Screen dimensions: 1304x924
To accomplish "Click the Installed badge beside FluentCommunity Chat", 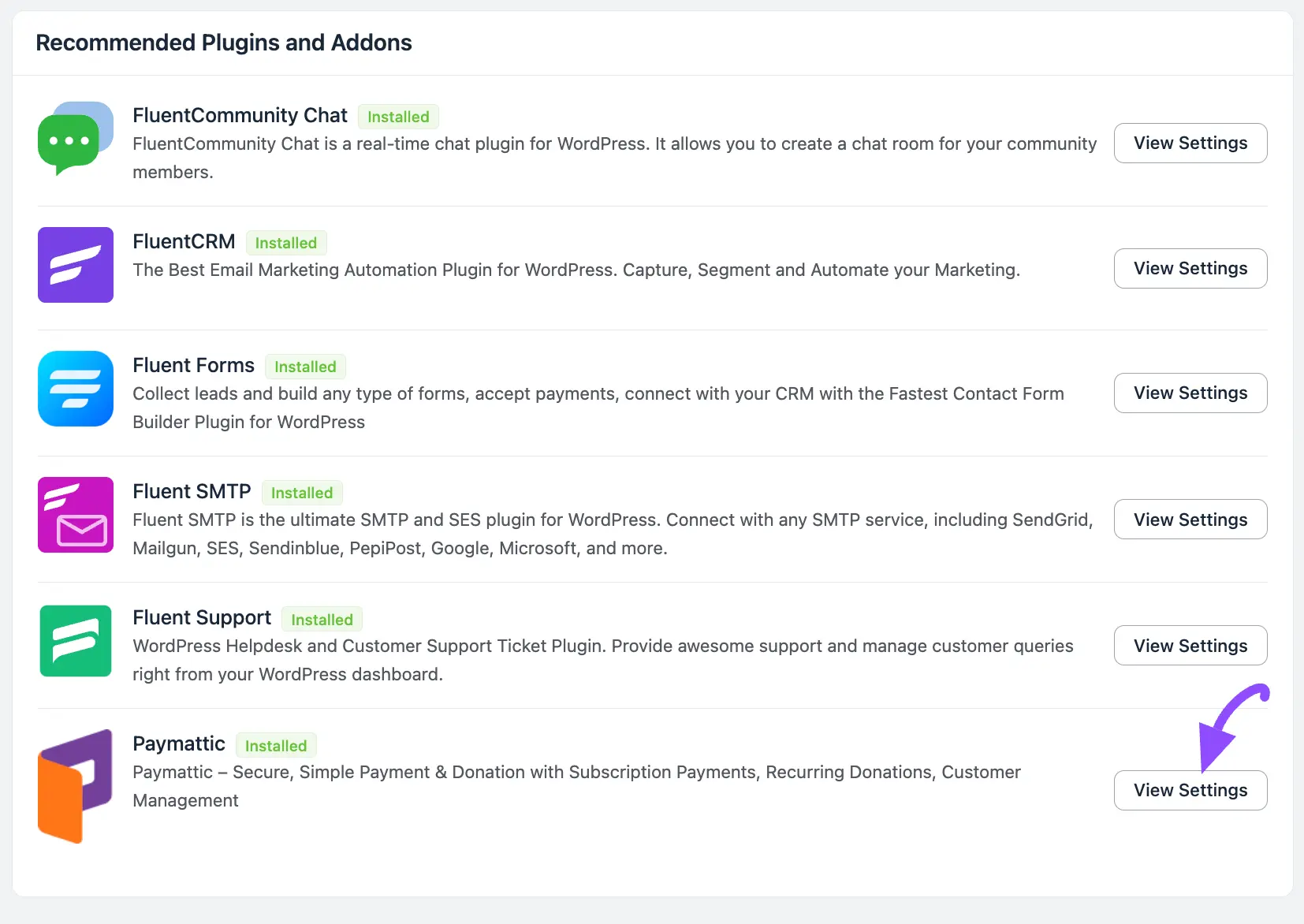I will [398, 117].
